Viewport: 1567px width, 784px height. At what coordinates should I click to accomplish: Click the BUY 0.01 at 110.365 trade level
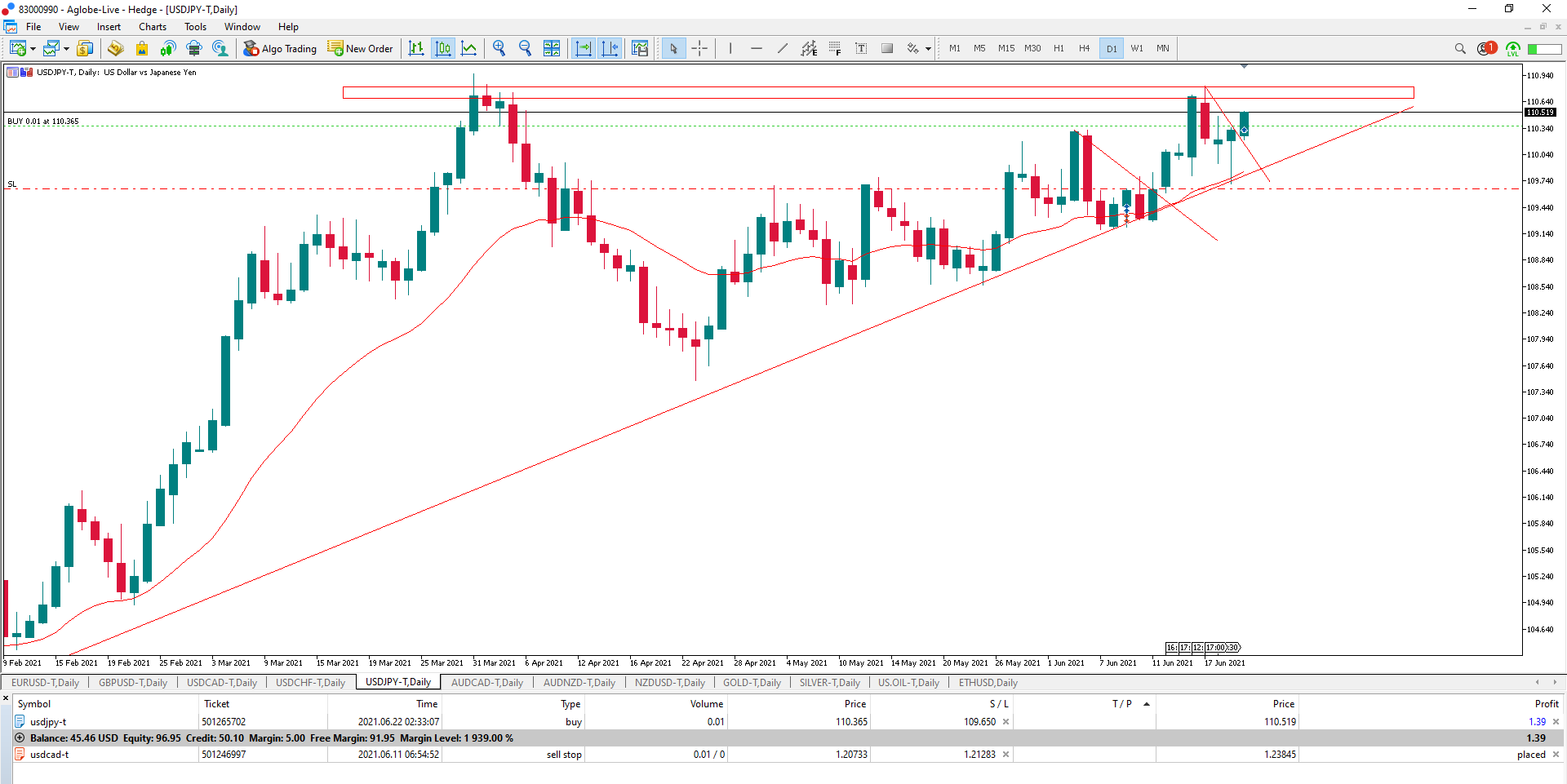pyautogui.click(x=43, y=122)
